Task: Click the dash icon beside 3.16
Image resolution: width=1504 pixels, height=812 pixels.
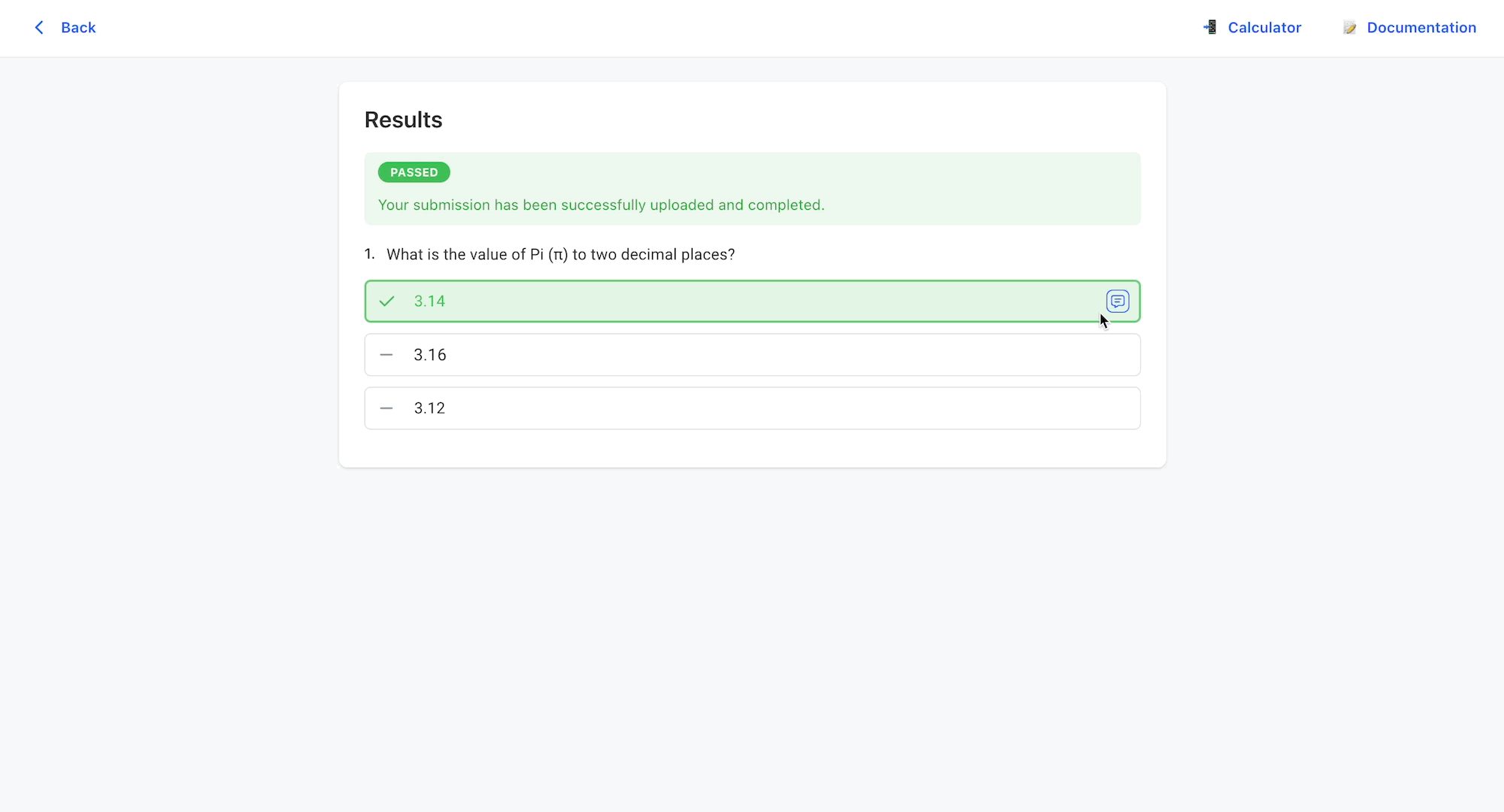Action: click(387, 354)
